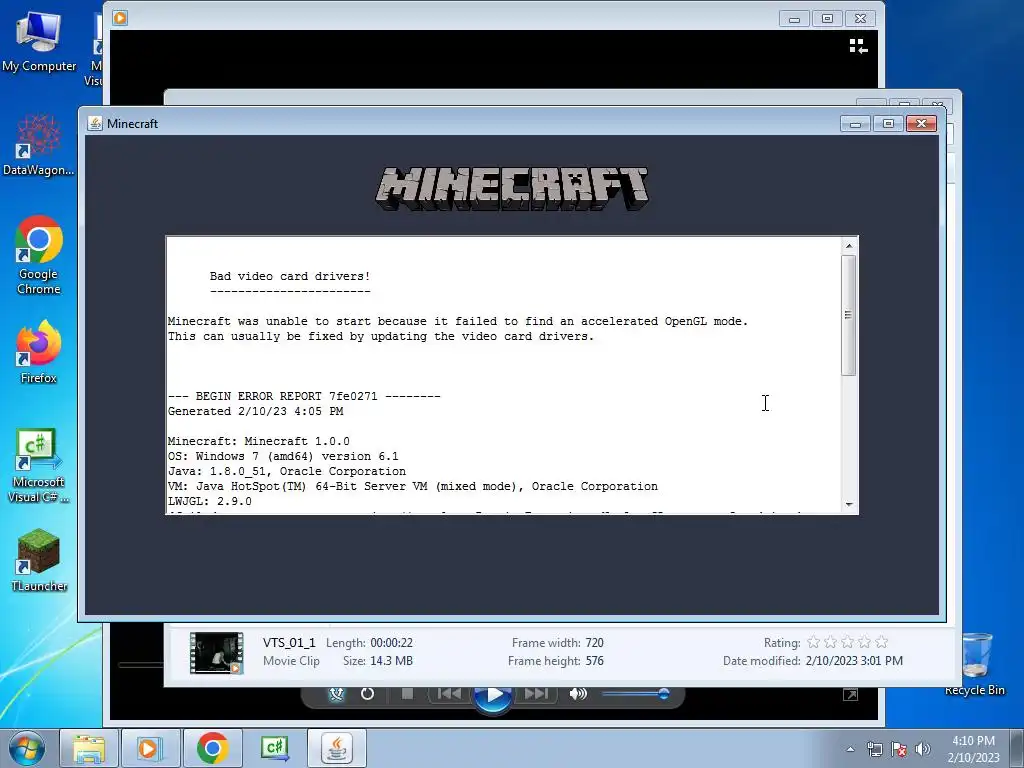This screenshot has width=1024, height=768.
Task: Click the 'Bad video card drivers!' heading
Action: tap(290, 276)
